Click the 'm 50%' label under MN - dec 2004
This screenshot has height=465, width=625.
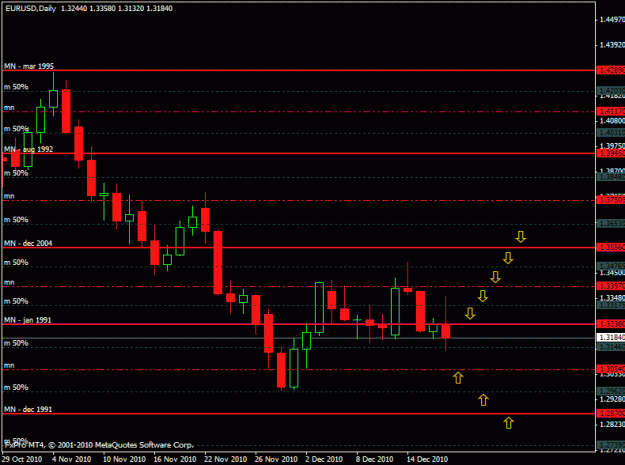click(x=16, y=262)
